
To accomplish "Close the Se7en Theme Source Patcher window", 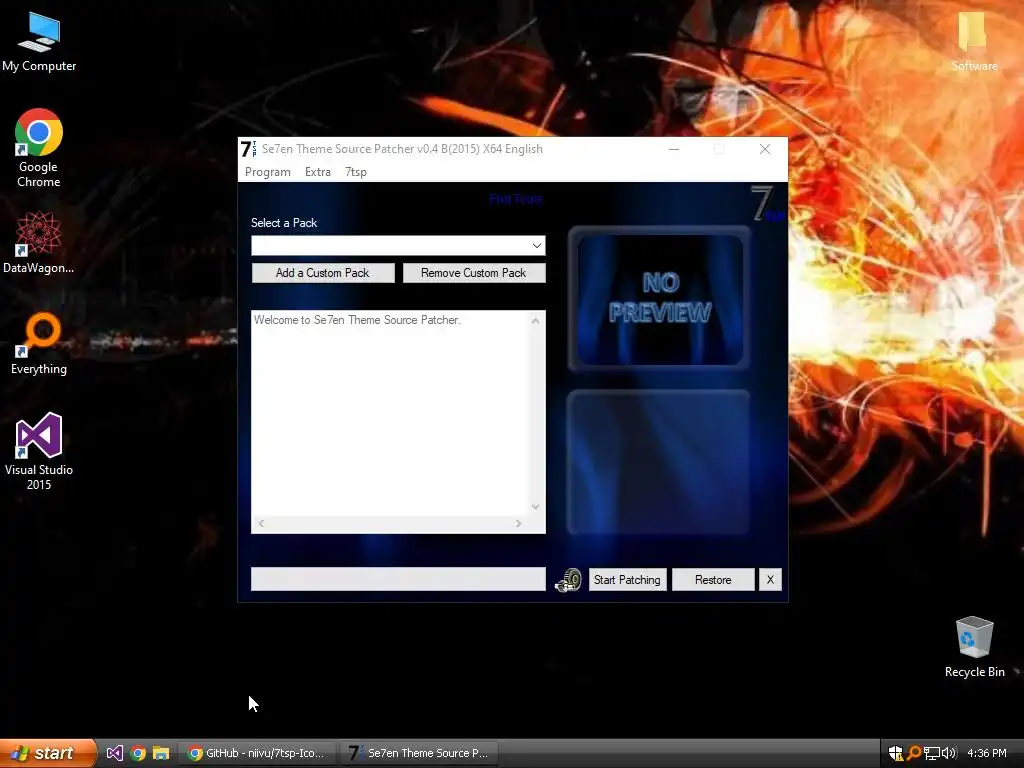I will click(765, 150).
